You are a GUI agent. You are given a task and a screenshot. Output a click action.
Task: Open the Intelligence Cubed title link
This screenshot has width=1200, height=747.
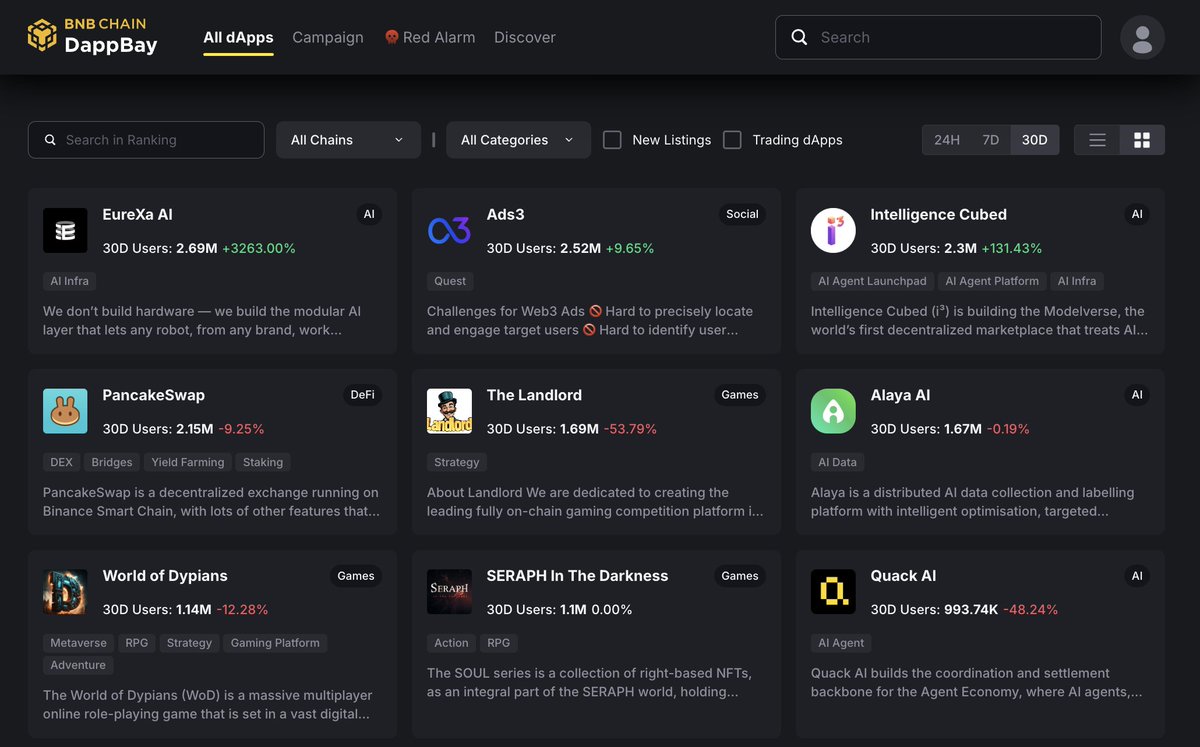click(939, 214)
